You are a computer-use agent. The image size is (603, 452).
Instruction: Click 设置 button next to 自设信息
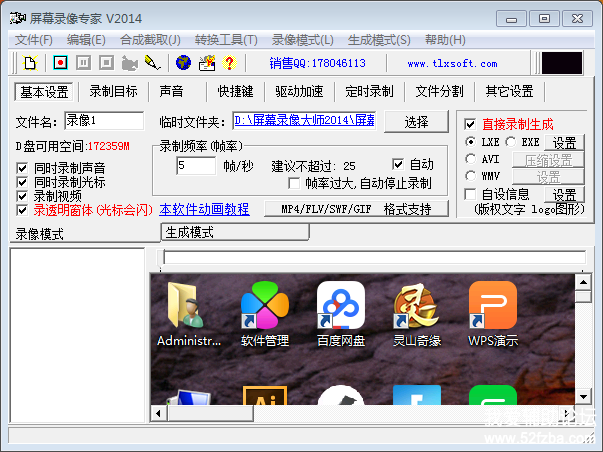564,195
